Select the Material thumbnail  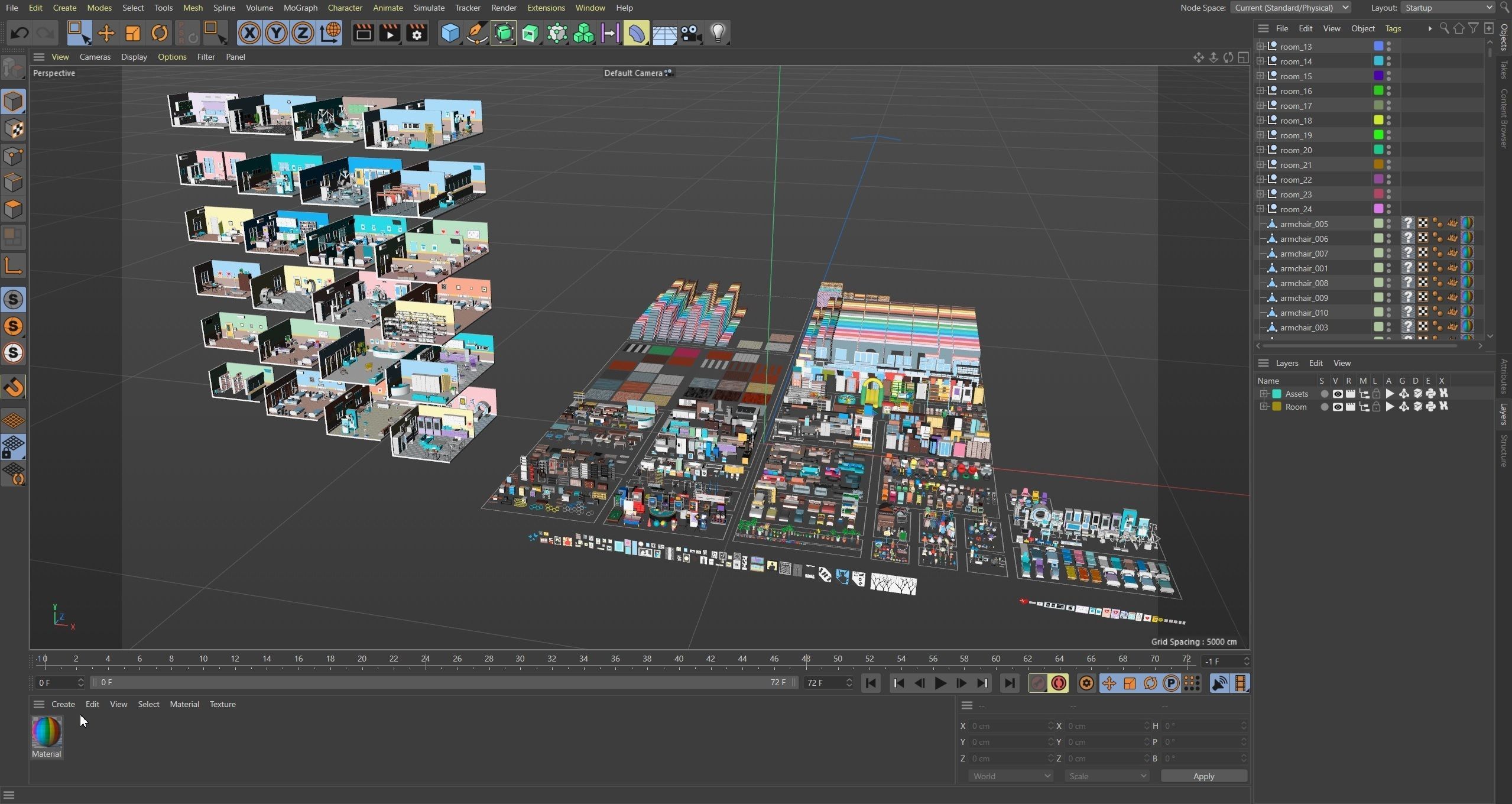pos(47,732)
